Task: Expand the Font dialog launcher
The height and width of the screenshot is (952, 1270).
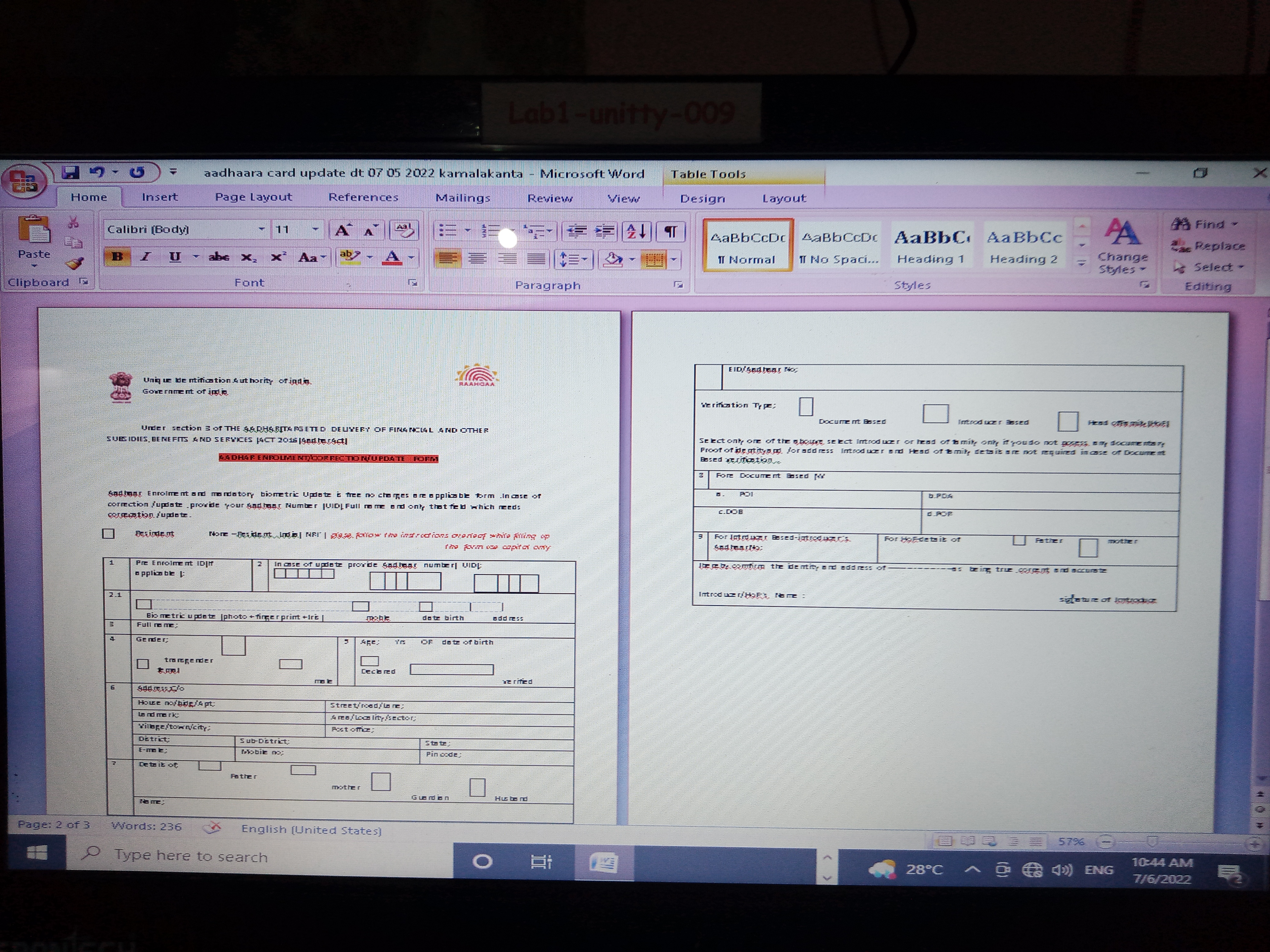Action: [x=412, y=283]
